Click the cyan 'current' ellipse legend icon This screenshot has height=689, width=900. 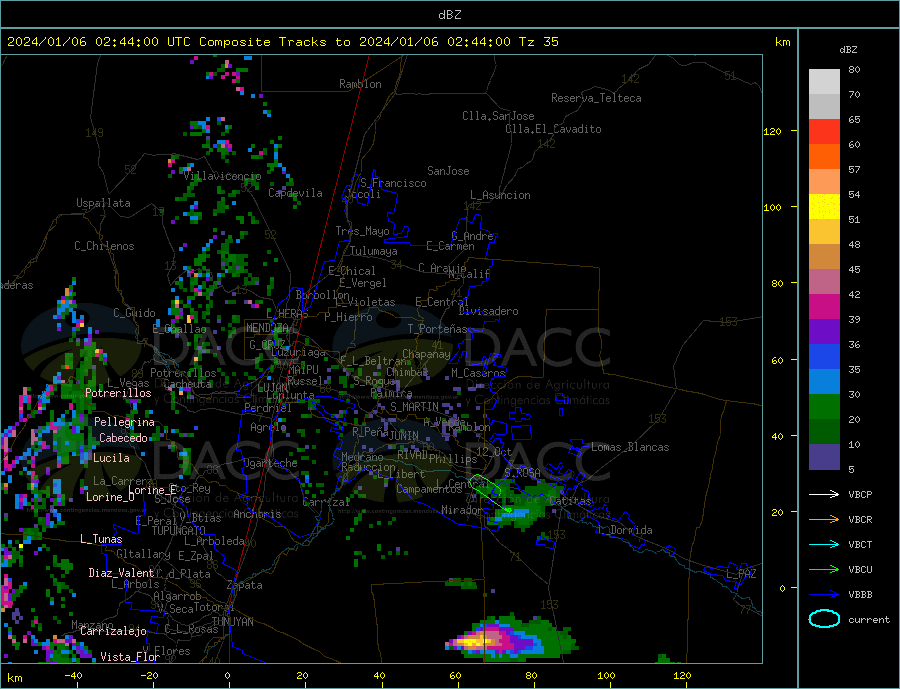point(824,619)
